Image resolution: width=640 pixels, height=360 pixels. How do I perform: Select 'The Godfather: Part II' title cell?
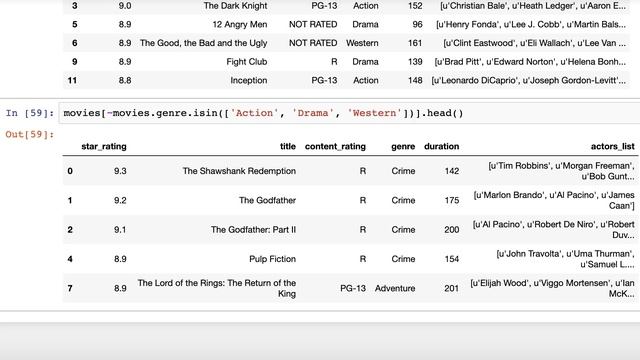pos(253,230)
